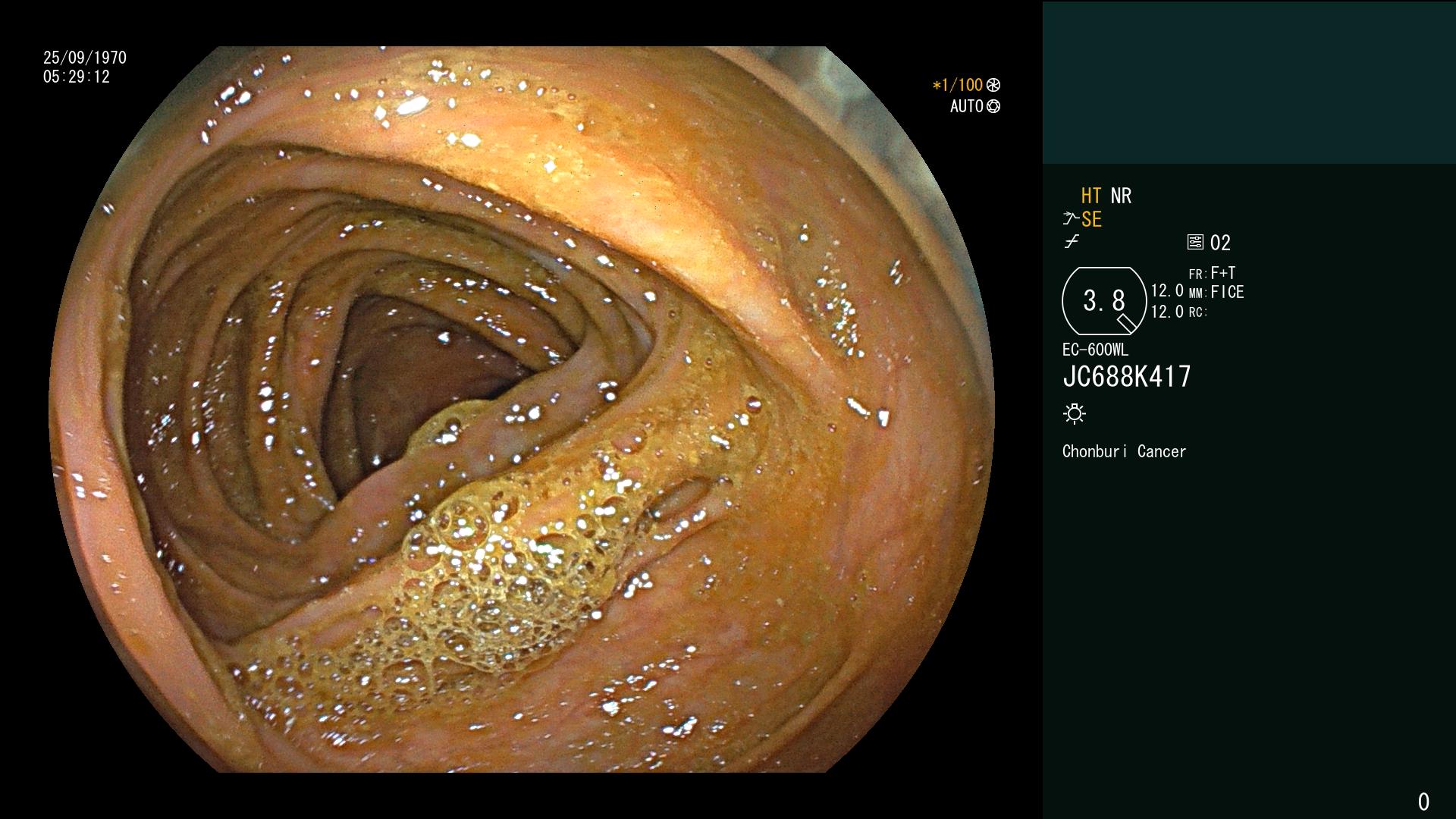Select the orange SE indicator
1456x819 pixels.
tap(1091, 219)
